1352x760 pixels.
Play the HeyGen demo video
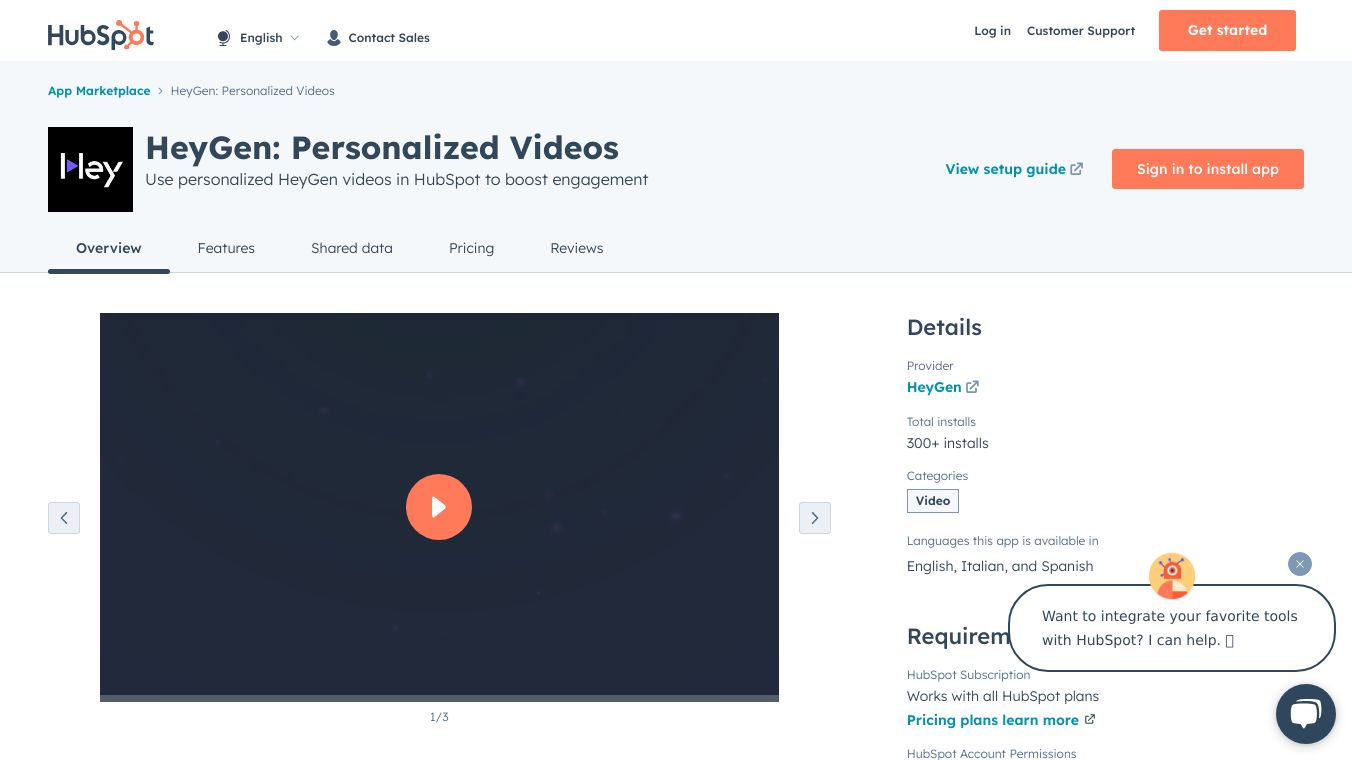[x=439, y=507]
